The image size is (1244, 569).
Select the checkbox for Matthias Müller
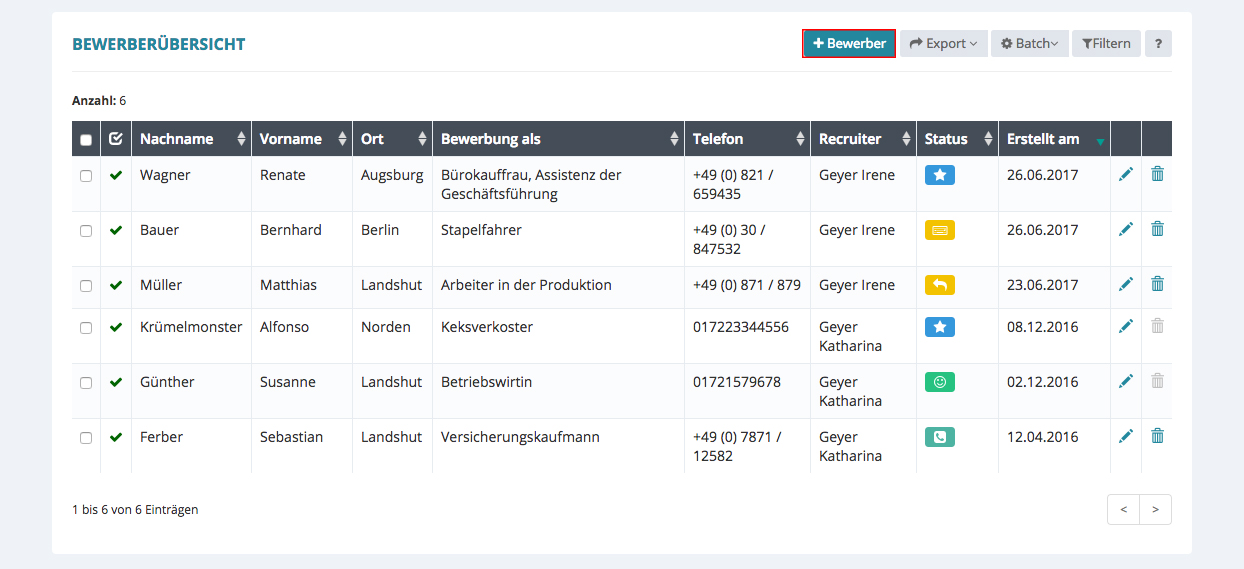pos(86,286)
